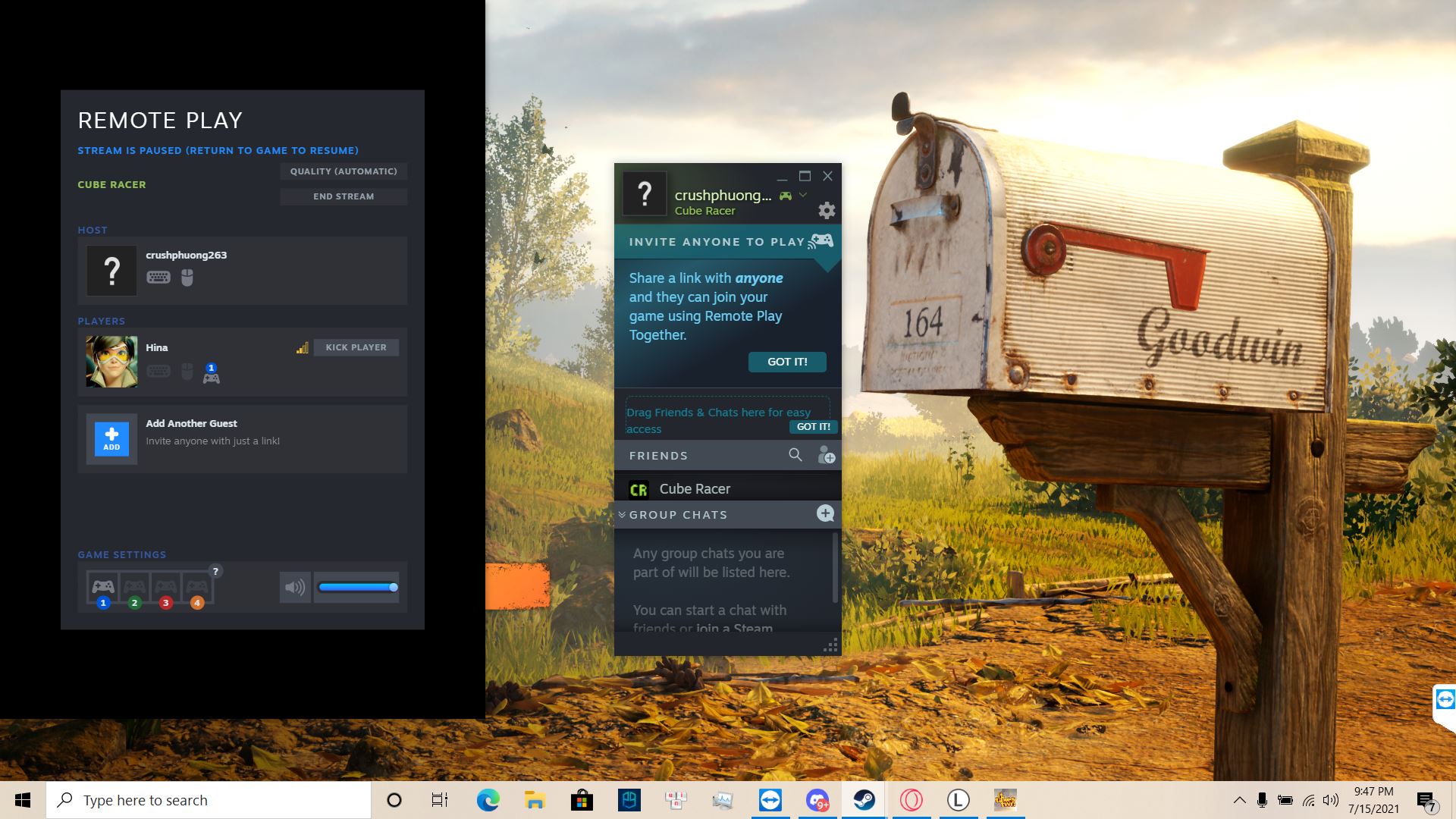Show hidden system tray icons

(1239, 800)
